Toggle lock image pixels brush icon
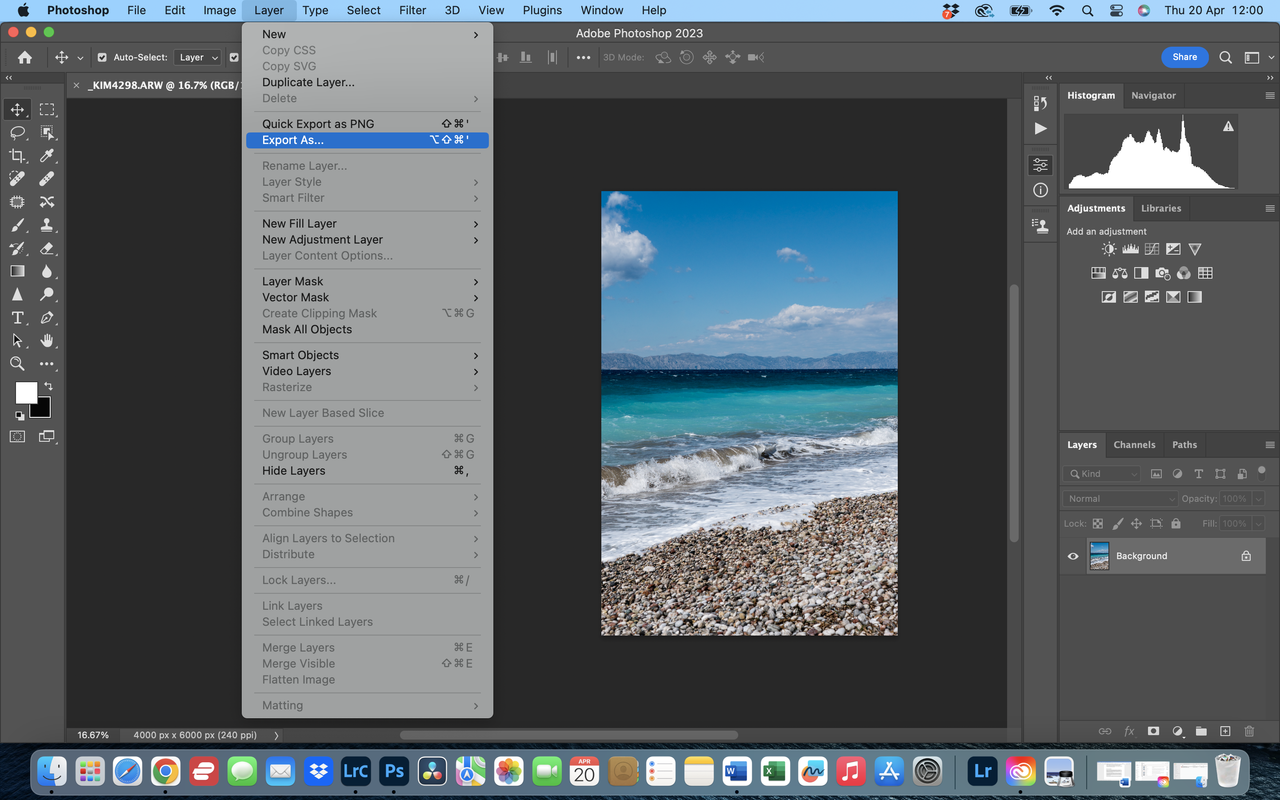Image resolution: width=1280 pixels, height=800 pixels. 1118,523
